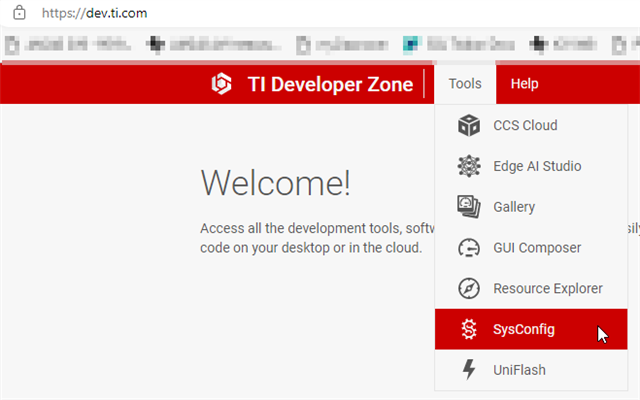Click the lock icon in address bar
640x400 pixels.
pos(19,13)
